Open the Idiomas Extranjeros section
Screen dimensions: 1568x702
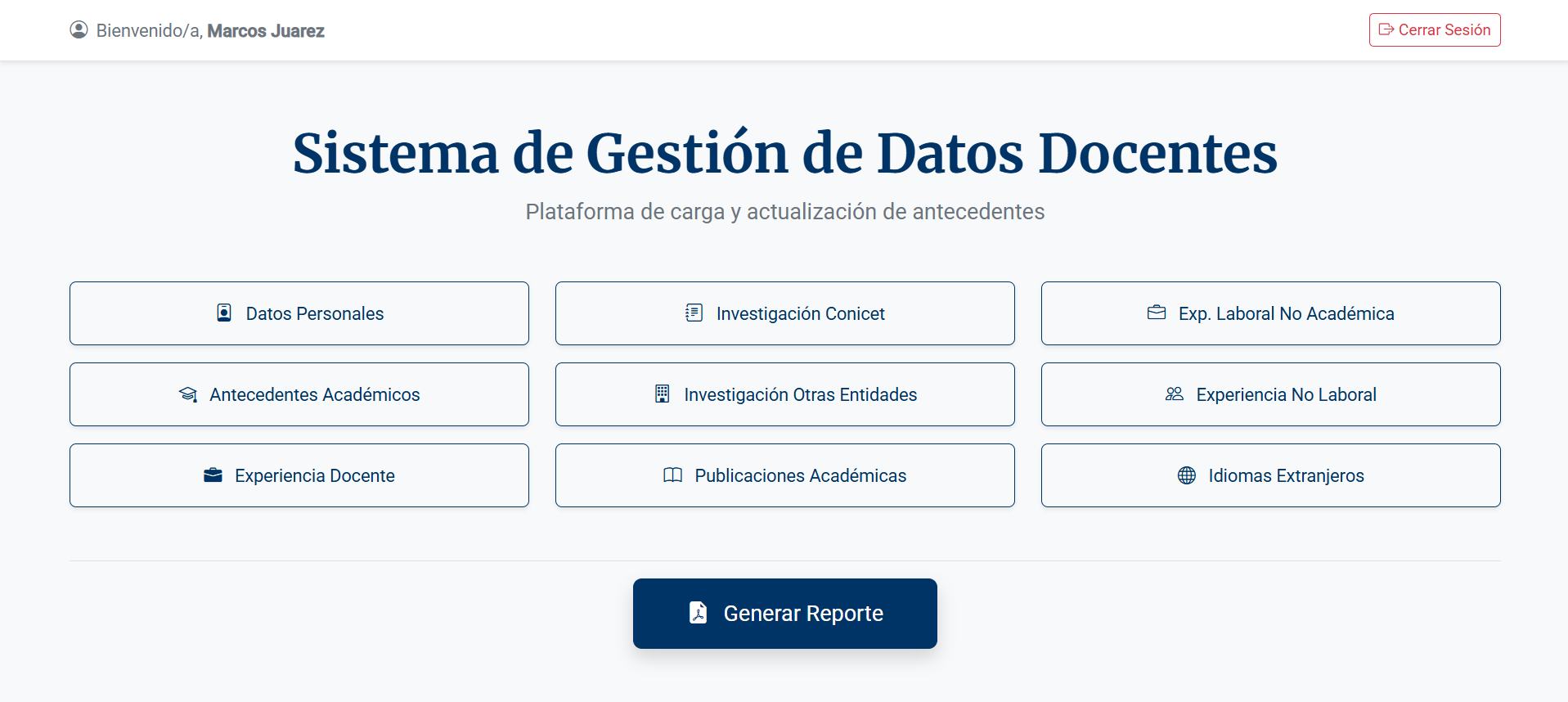pos(1270,475)
